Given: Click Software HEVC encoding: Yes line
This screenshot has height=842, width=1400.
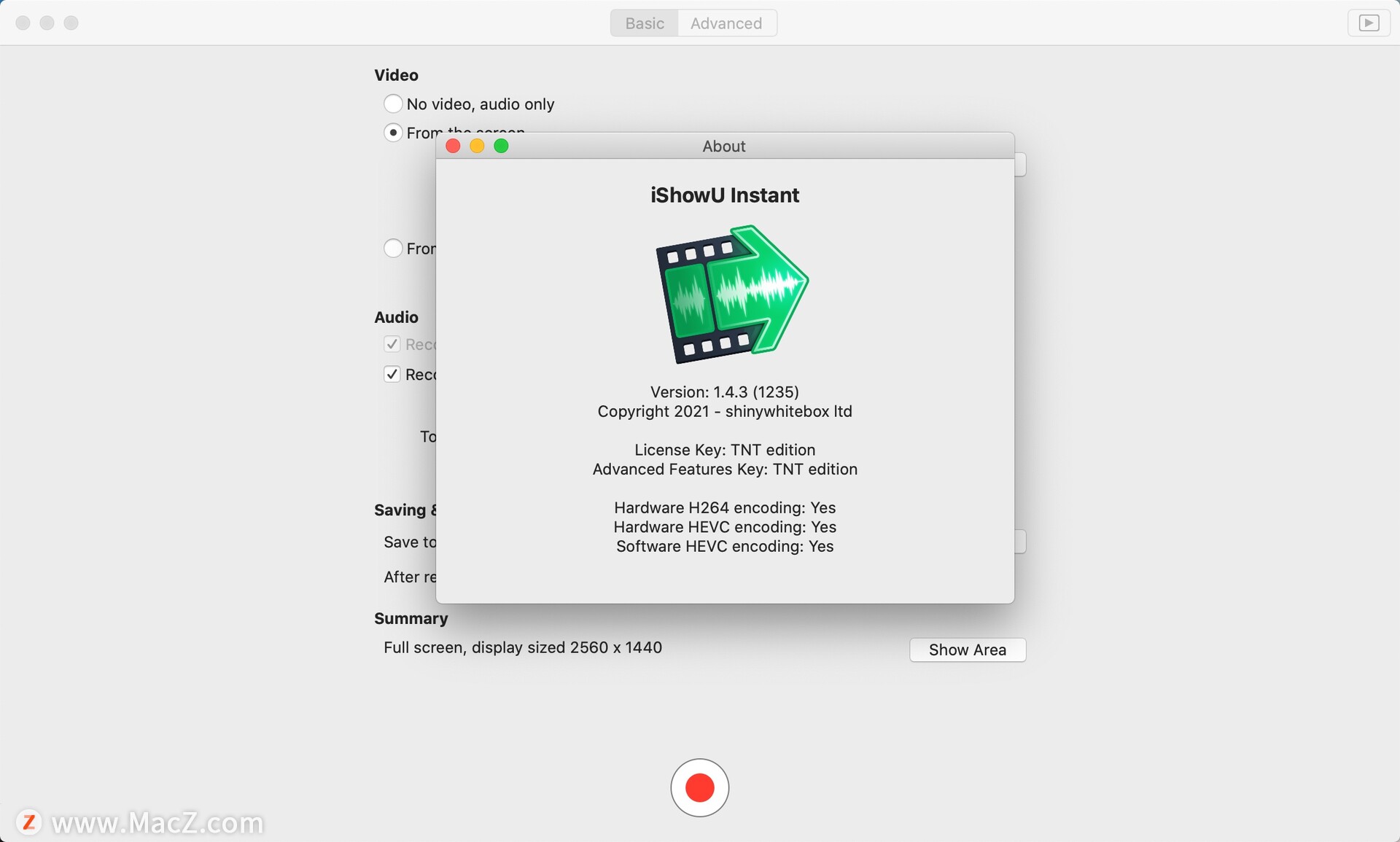Looking at the screenshot, I should point(725,546).
